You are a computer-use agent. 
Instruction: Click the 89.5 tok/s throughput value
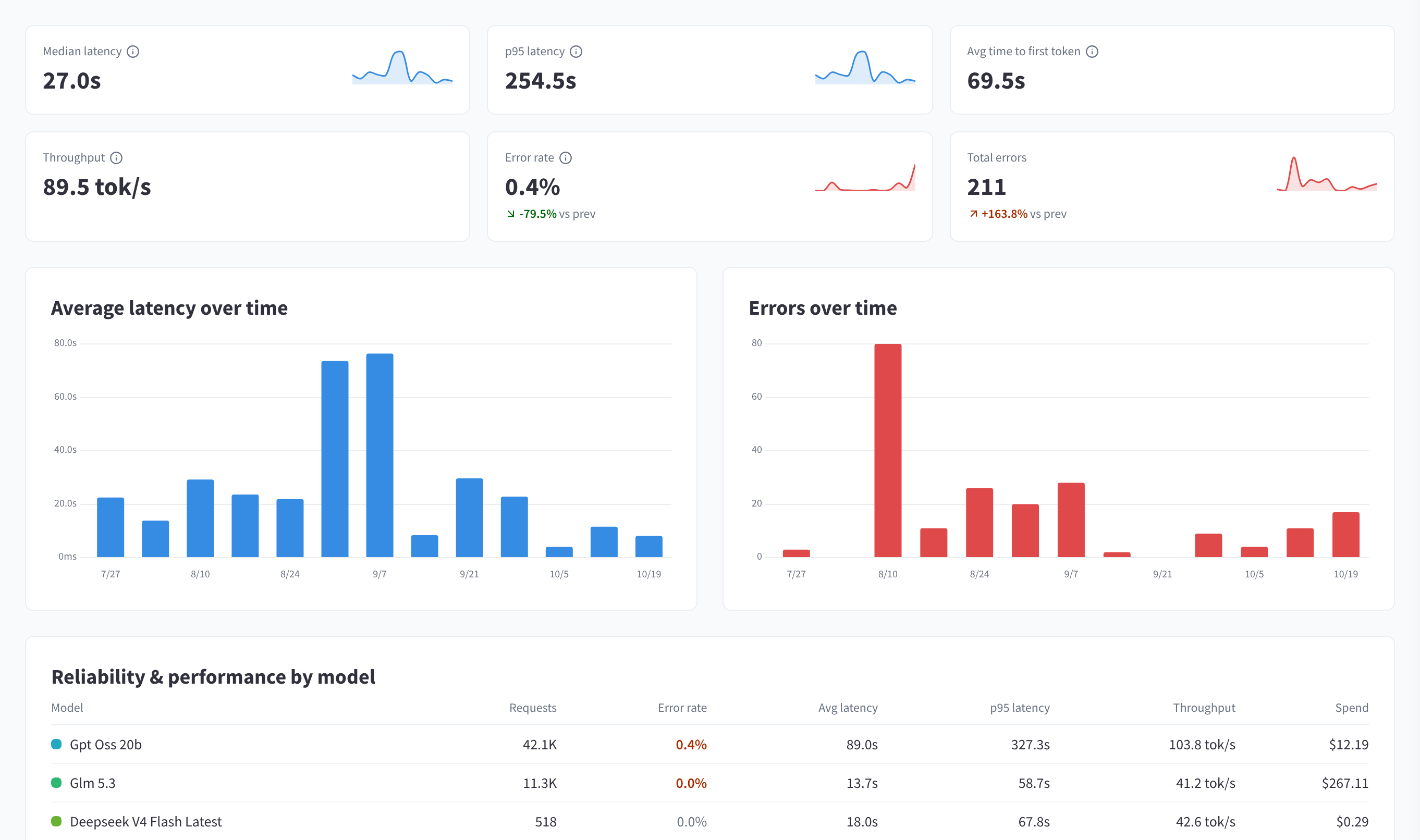tap(97, 188)
